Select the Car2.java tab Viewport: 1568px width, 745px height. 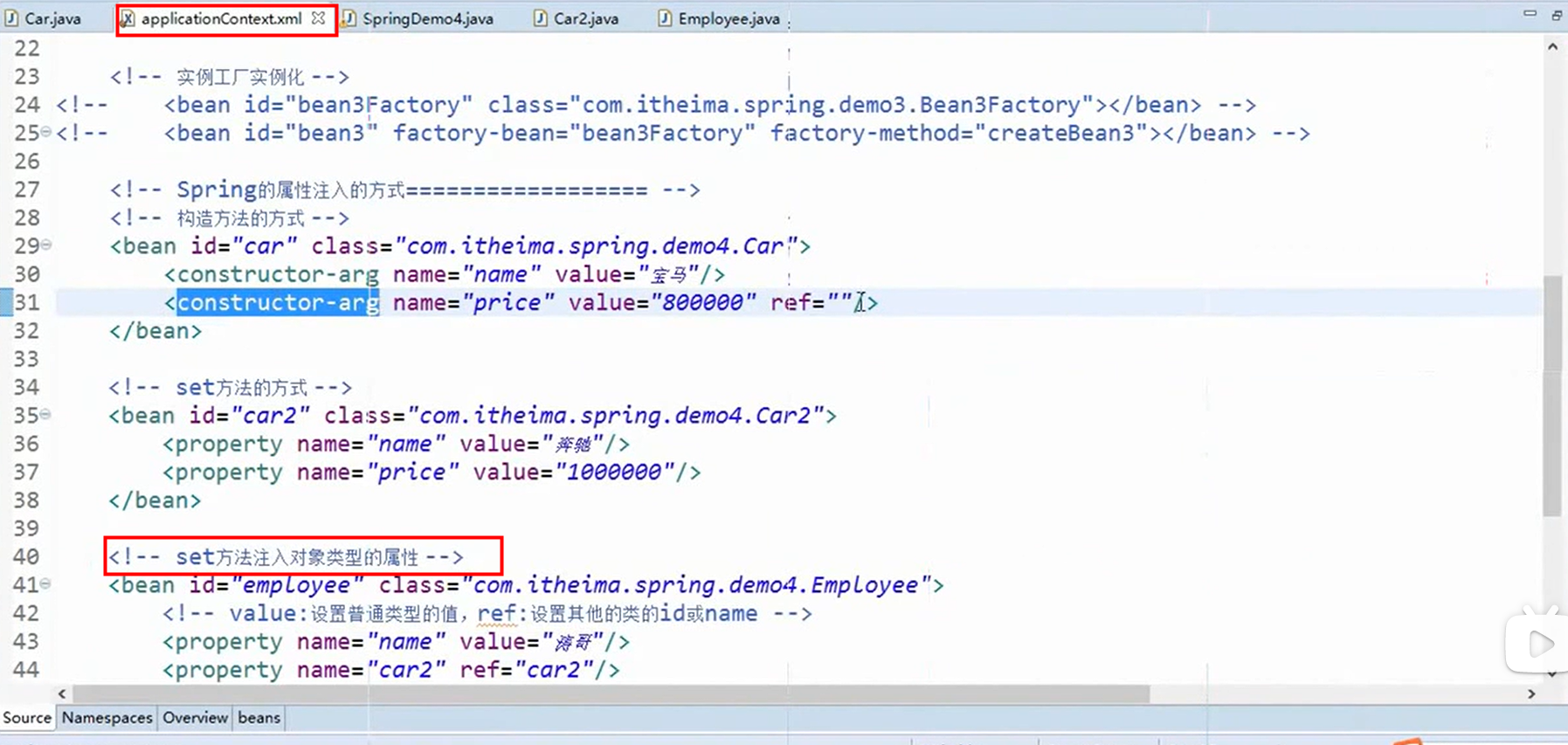585,18
